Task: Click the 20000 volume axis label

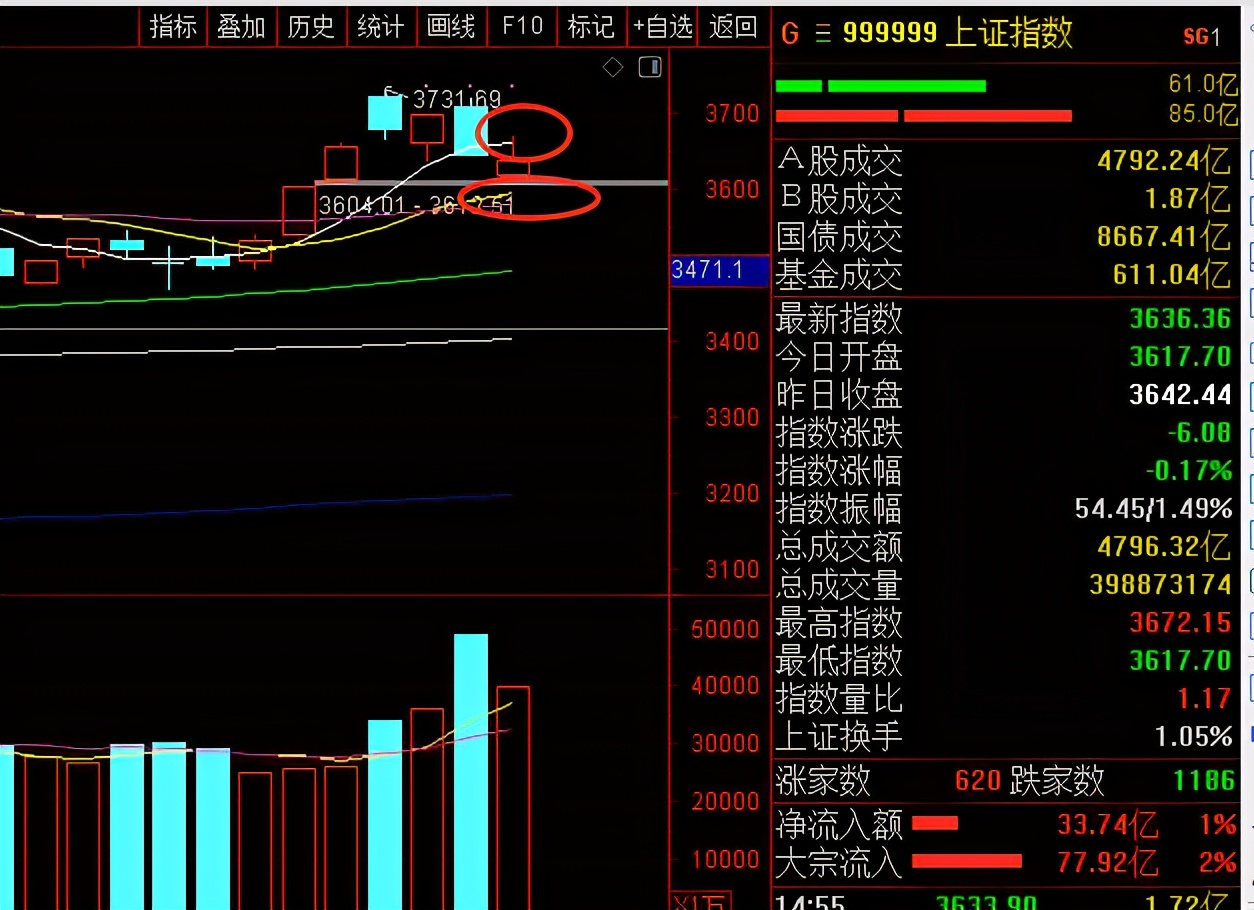Action: [x=725, y=802]
